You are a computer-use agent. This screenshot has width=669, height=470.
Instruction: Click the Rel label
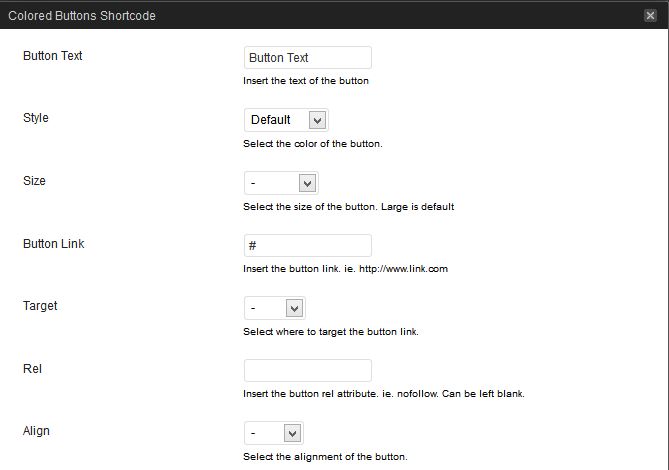point(32,369)
